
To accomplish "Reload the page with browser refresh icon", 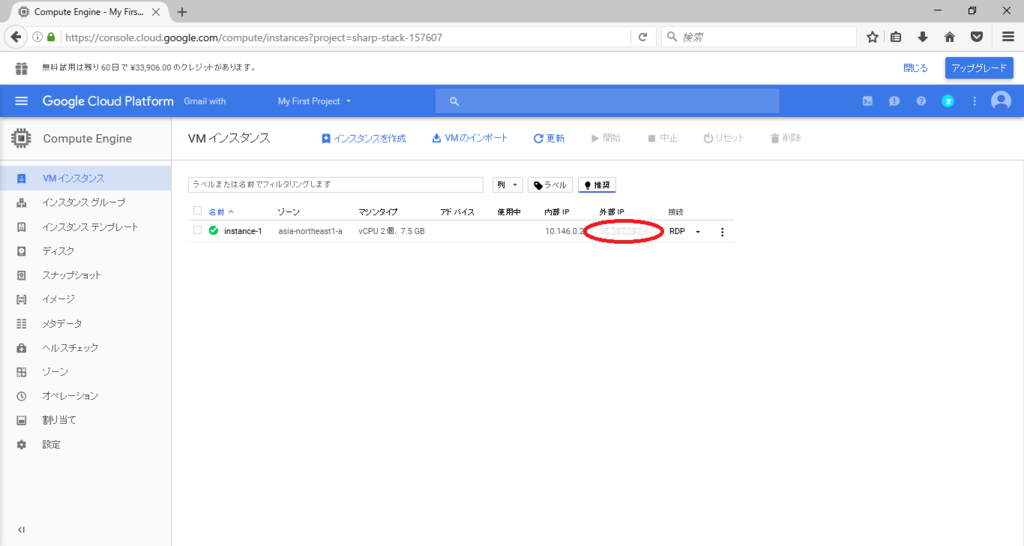I will click(x=643, y=37).
